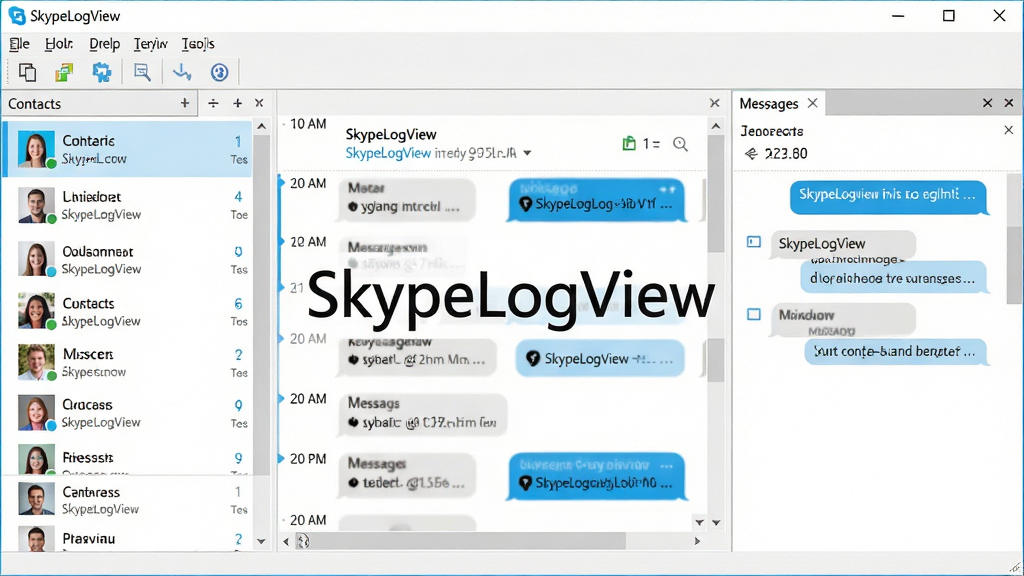
Task: Click the refresh icon on horizontal scrollbar
Action: click(303, 541)
